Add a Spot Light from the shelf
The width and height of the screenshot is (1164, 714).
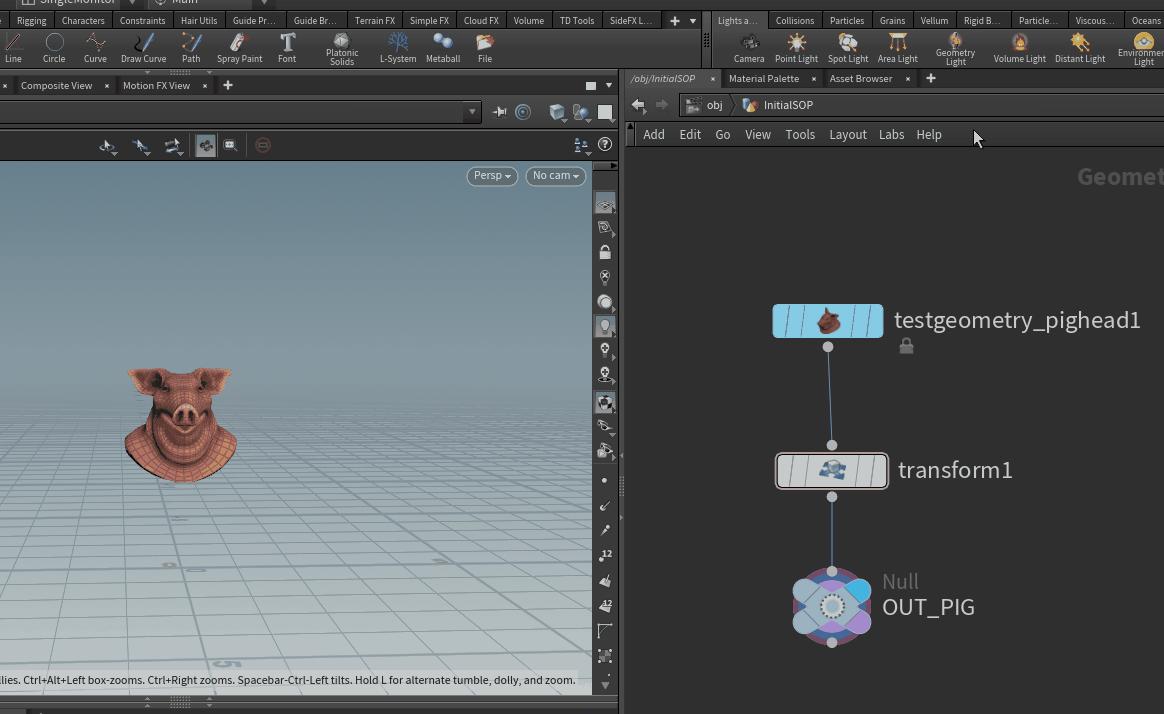847,47
